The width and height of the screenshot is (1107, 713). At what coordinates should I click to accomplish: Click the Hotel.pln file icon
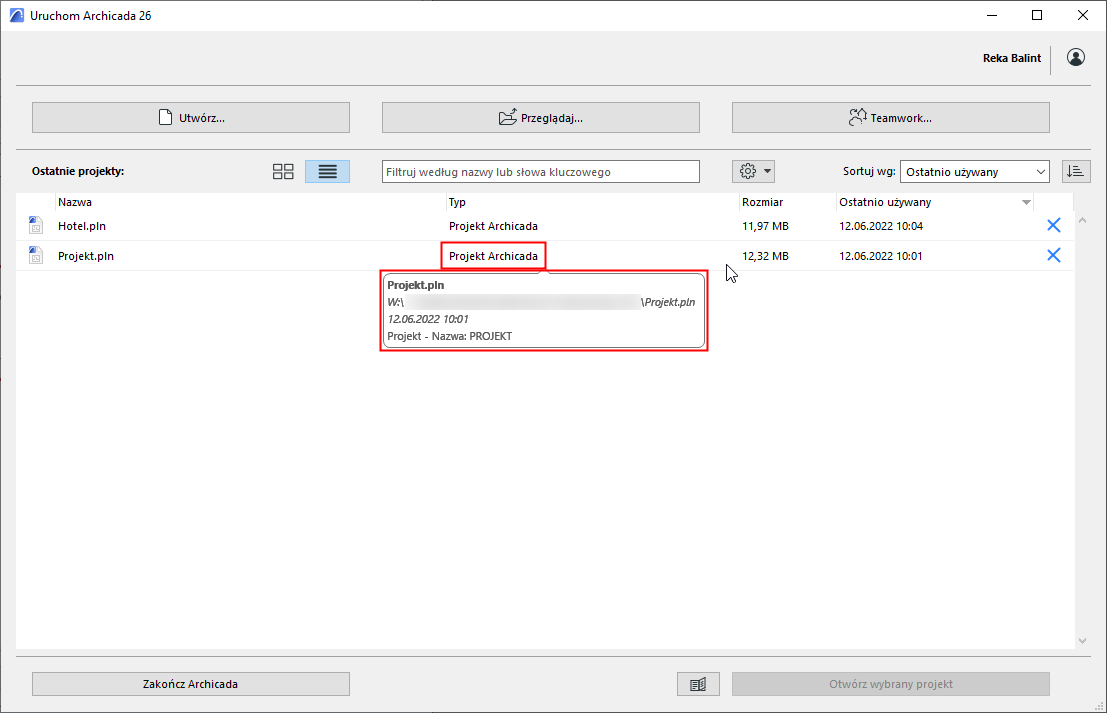coord(36,225)
